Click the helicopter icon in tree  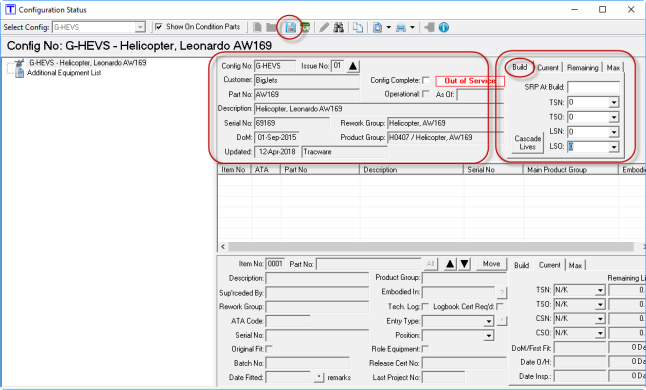19,63
